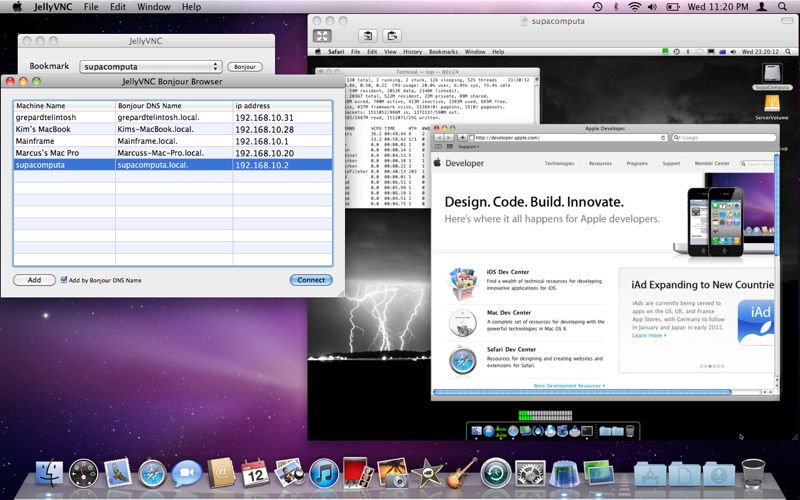Select the grepardtelintosh row in the Bonjour list
This screenshot has width=800, height=500.
coord(172,117)
